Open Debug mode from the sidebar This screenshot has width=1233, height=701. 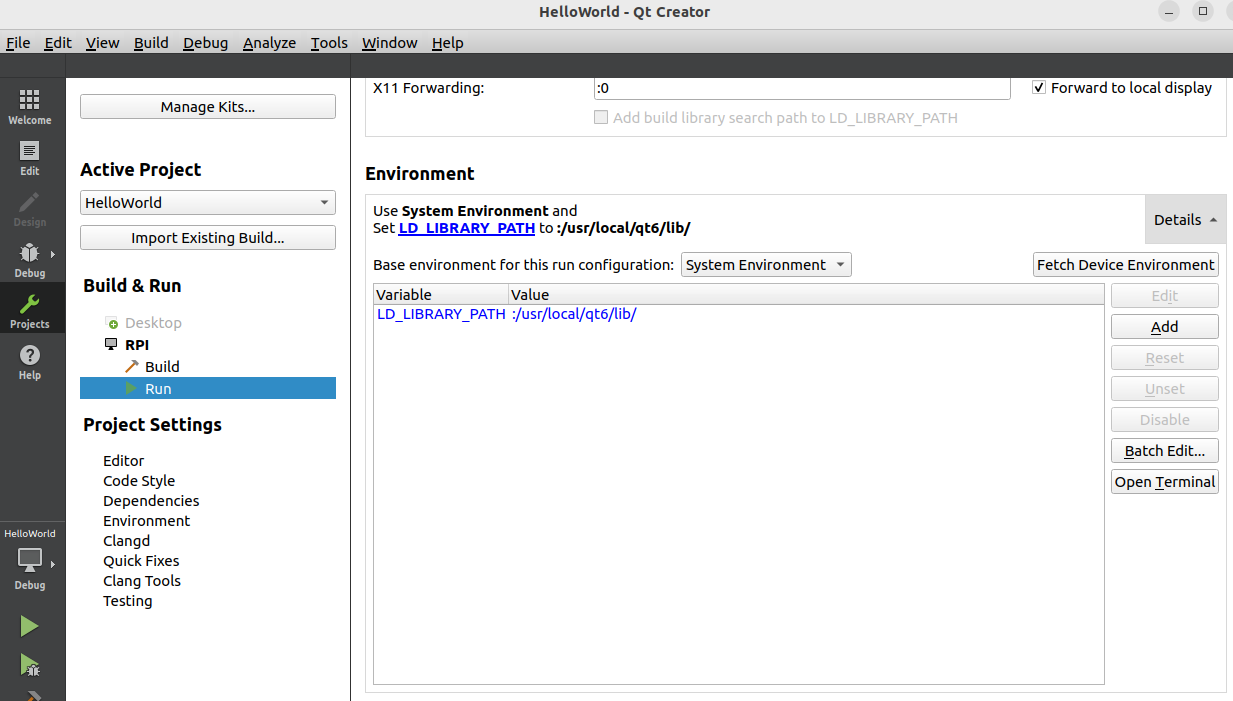[x=31, y=258]
